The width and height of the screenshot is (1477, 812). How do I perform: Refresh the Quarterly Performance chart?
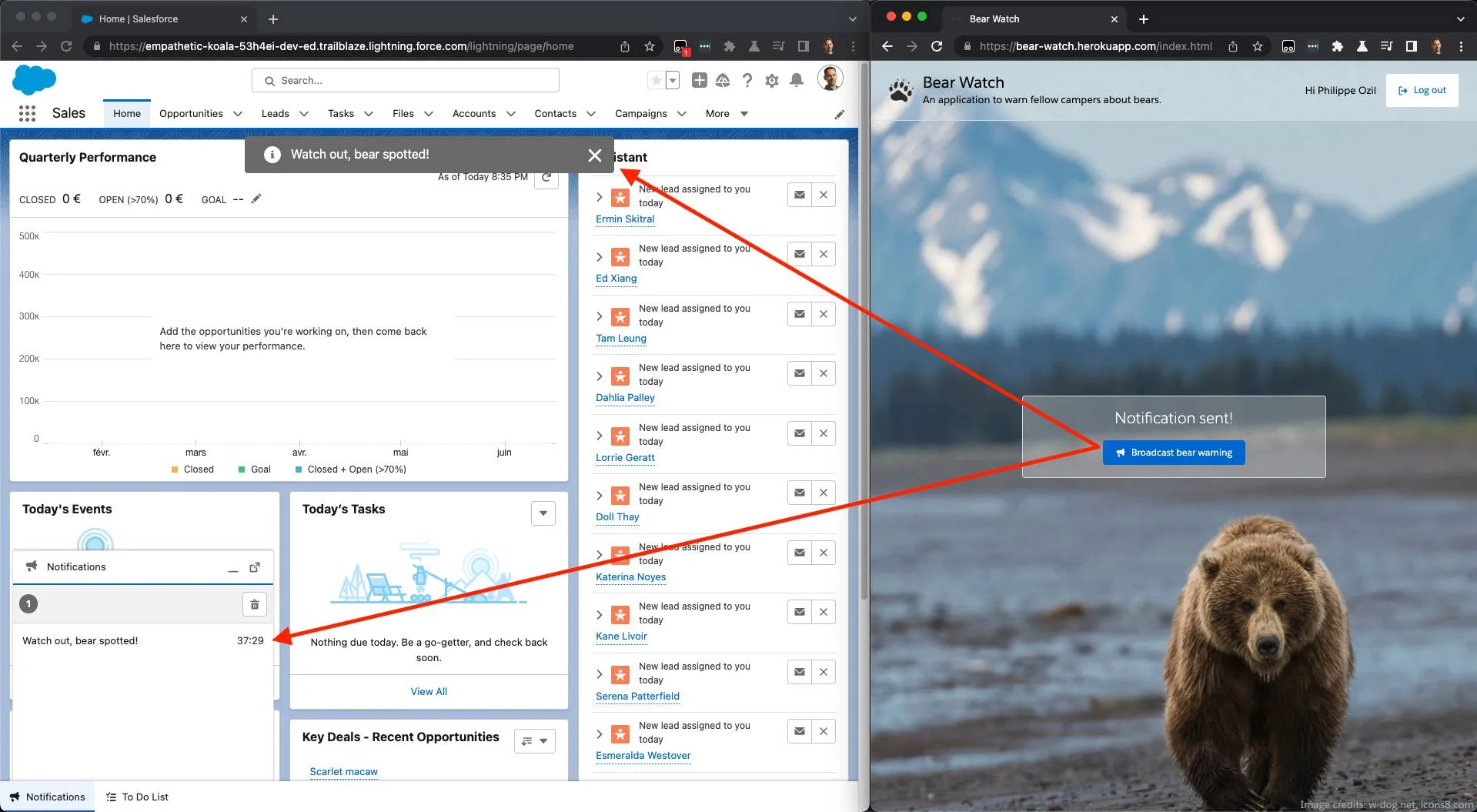click(x=546, y=177)
